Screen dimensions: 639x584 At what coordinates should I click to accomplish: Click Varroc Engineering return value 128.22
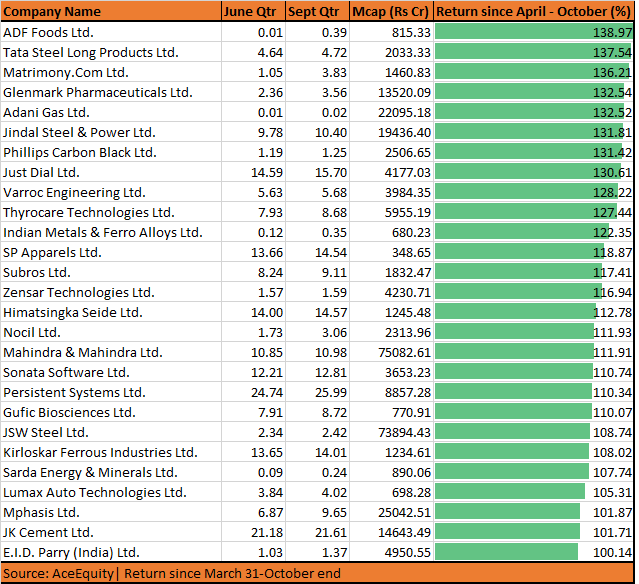click(612, 192)
